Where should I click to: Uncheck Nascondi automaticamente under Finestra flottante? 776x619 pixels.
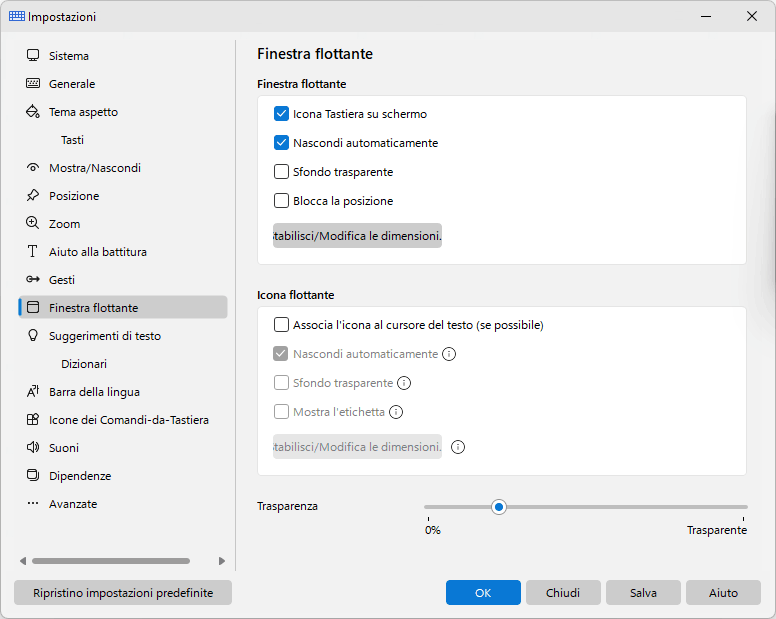pos(281,143)
